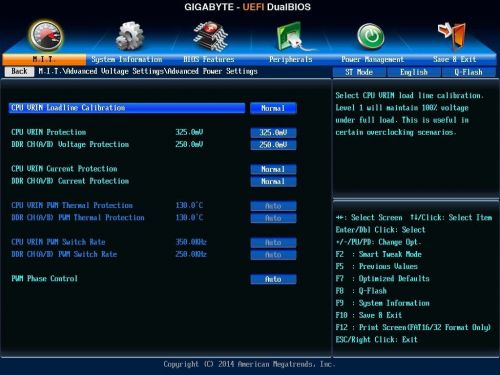Click the F12 Print Screen hint
The image size is (500, 375).
(x=413, y=328)
